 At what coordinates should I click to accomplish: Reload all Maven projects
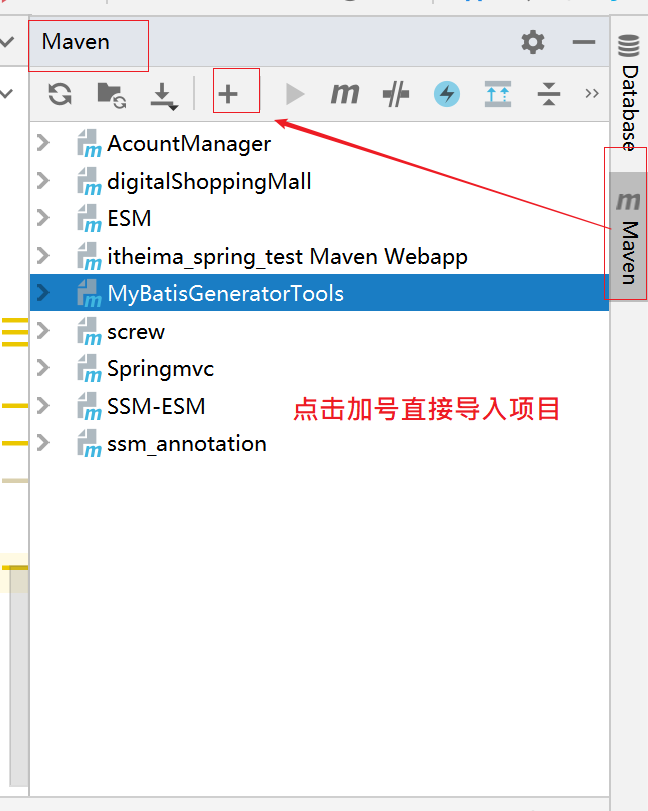click(60, 95)
